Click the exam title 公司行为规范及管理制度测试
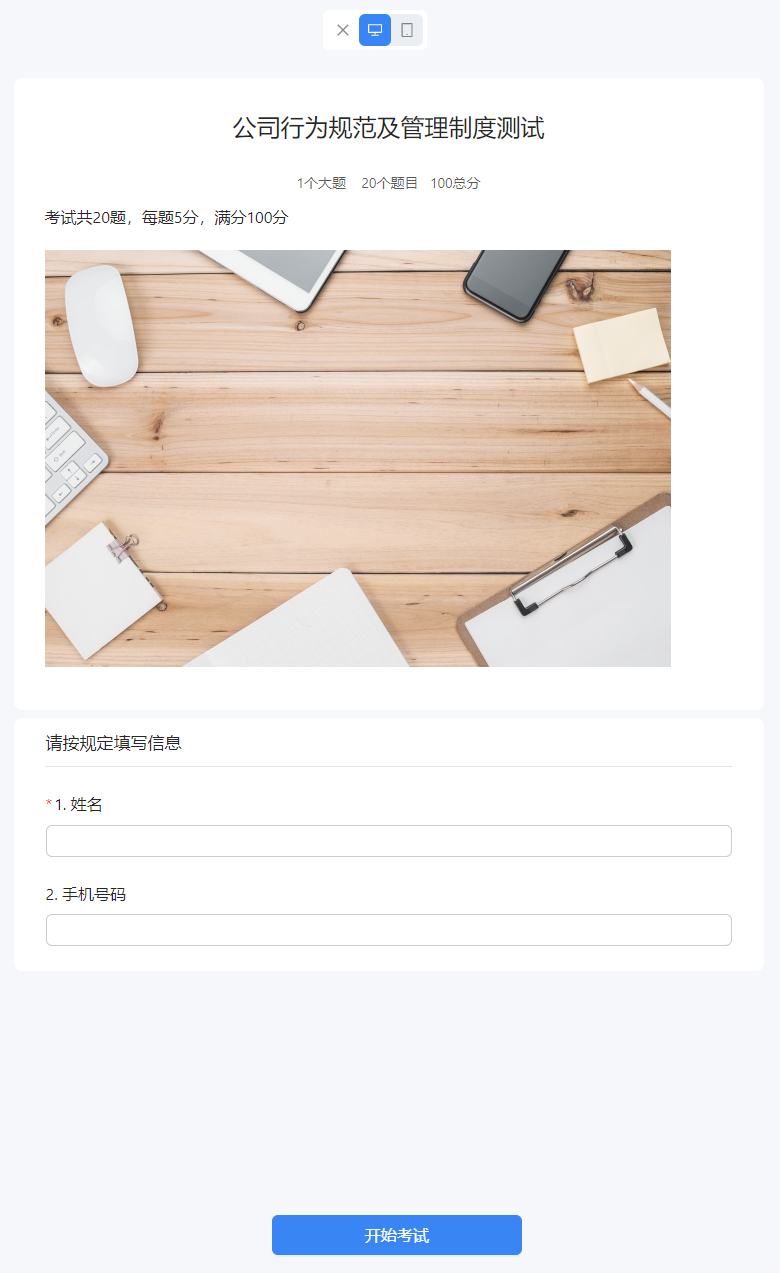The image size is (780, 1273). (x=389, y=128)
